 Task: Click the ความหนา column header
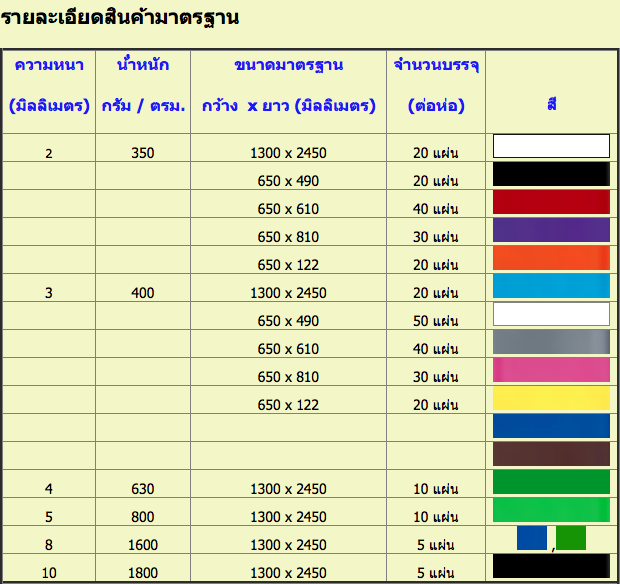[49, 66]
